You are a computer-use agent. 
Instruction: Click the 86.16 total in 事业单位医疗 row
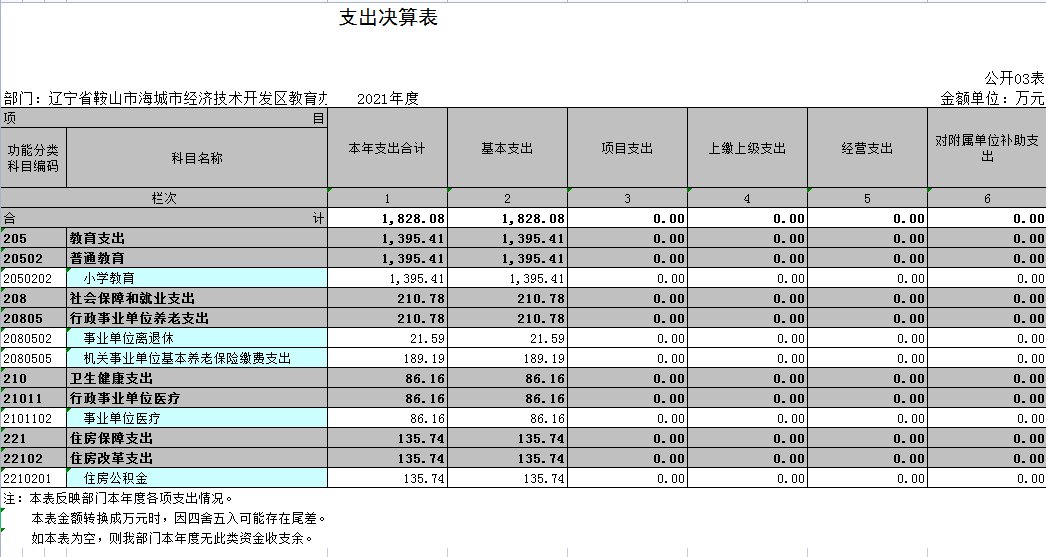click(388, 418)
